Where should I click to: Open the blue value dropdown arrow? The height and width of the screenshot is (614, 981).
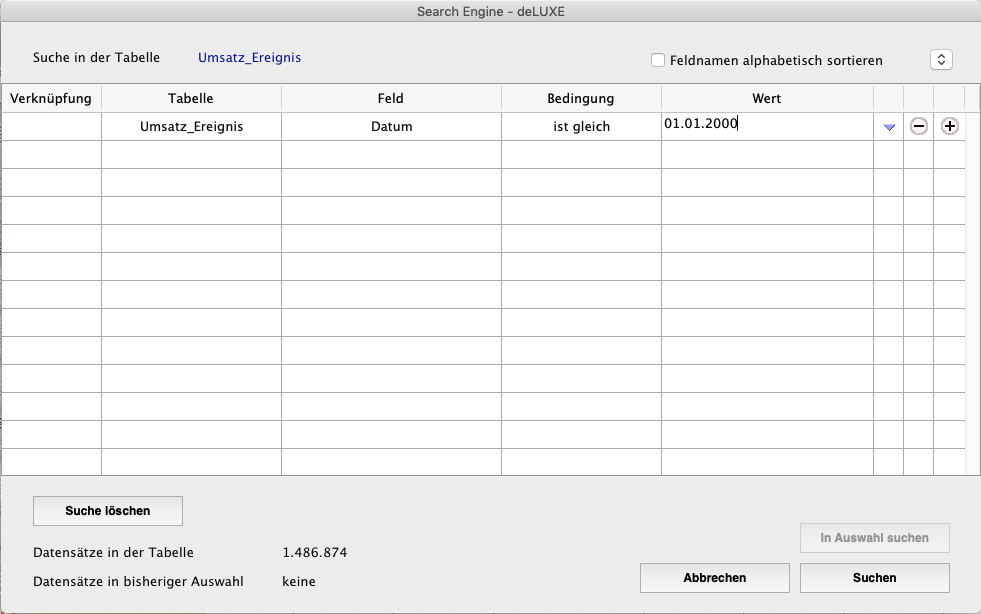[x=889, y=127]
